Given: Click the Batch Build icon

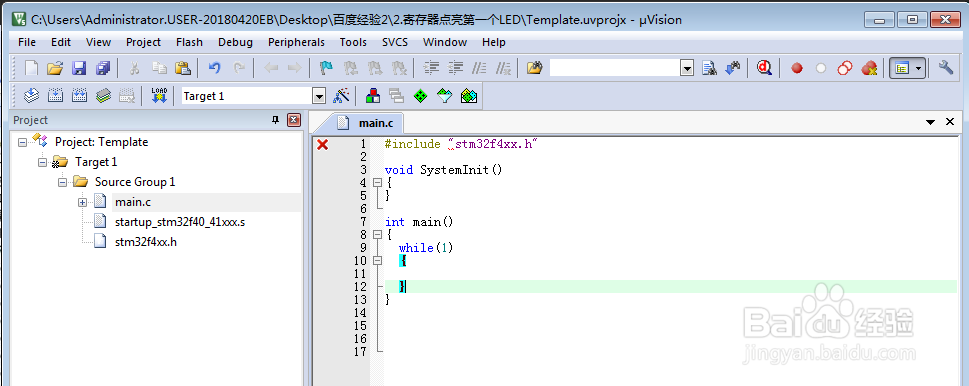Looking at the screenshot, I should (103, 96).
